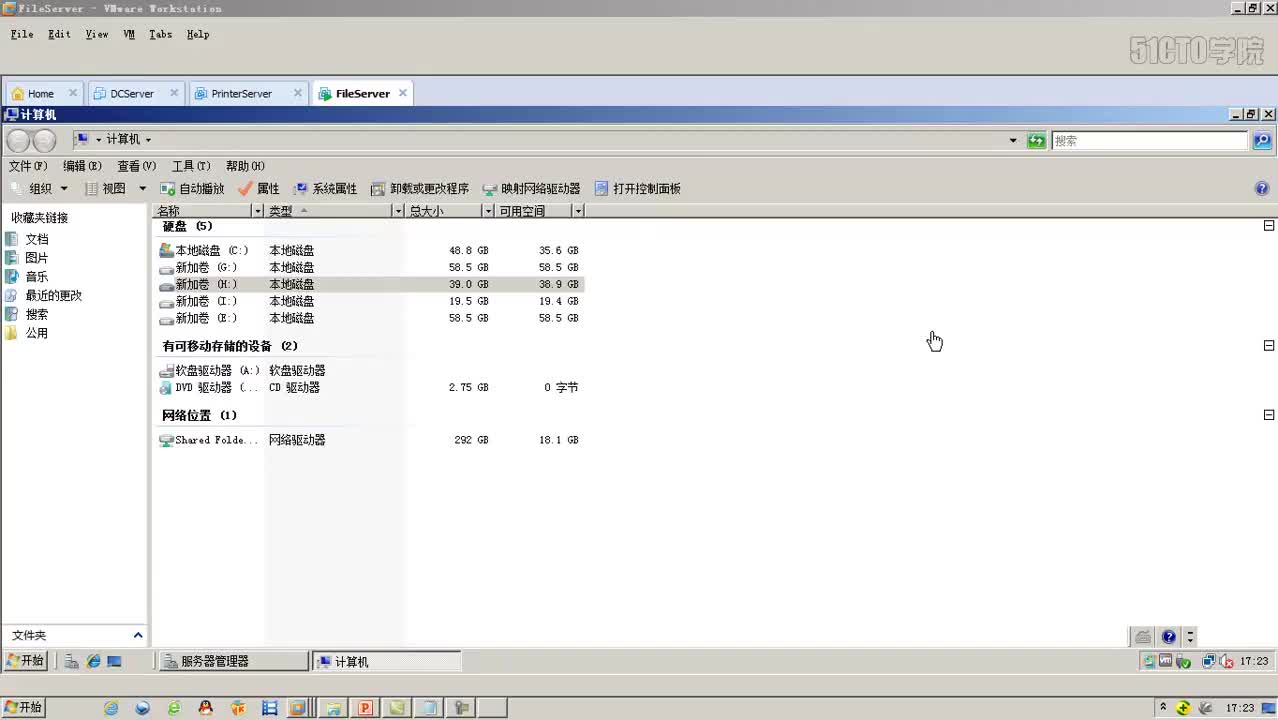This screenshot has width=1278, height=720.
Task: Open 自动播放 (AutoPlay) toolbar item
Action: (192, 189)
